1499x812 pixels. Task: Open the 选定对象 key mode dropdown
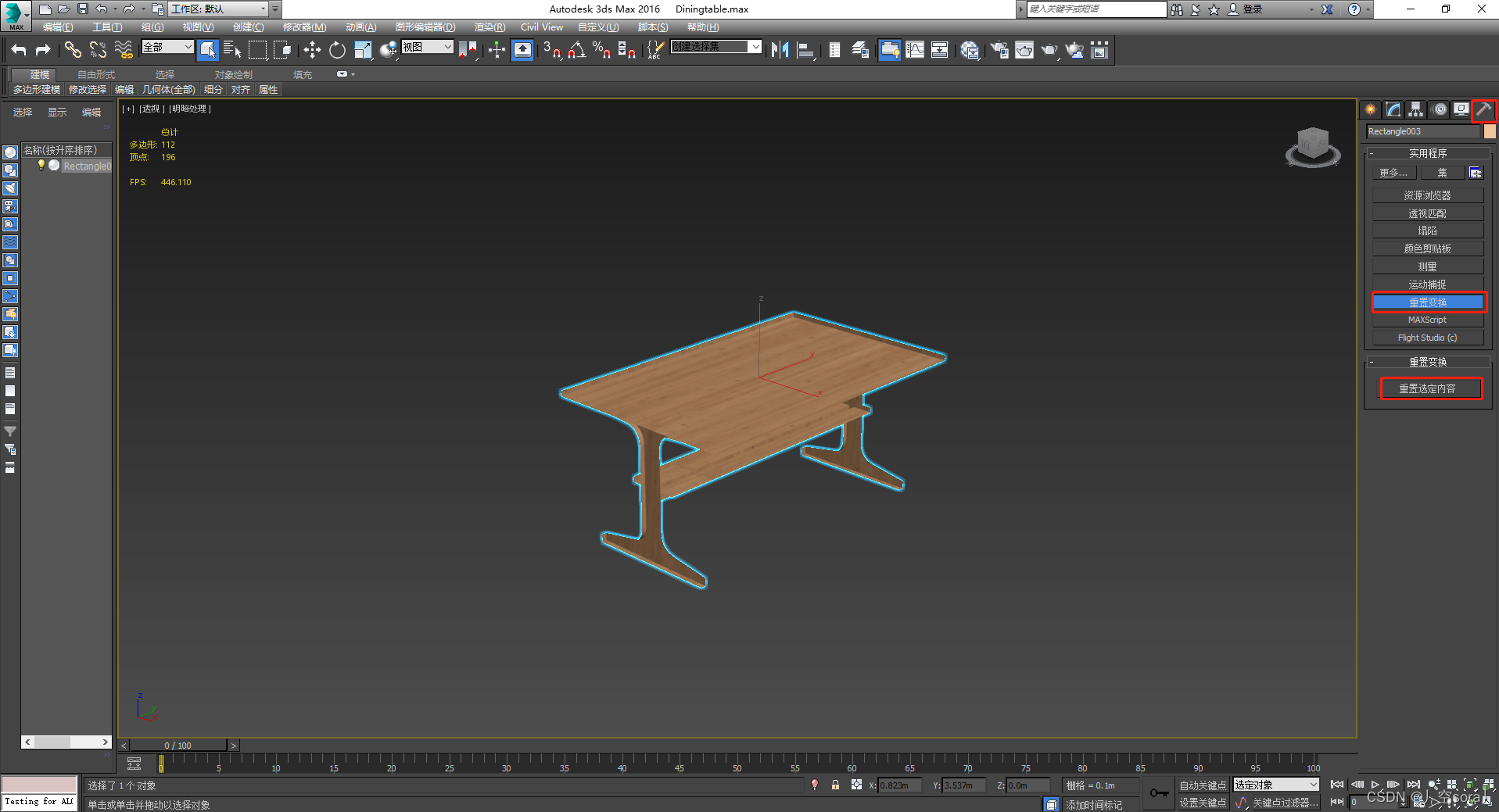[1275, 785]
